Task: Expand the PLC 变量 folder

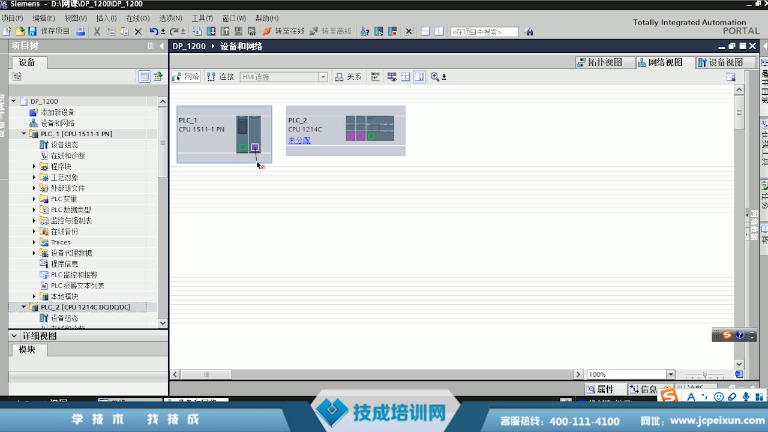Action: pyautogui.click(x=34, y=199)
